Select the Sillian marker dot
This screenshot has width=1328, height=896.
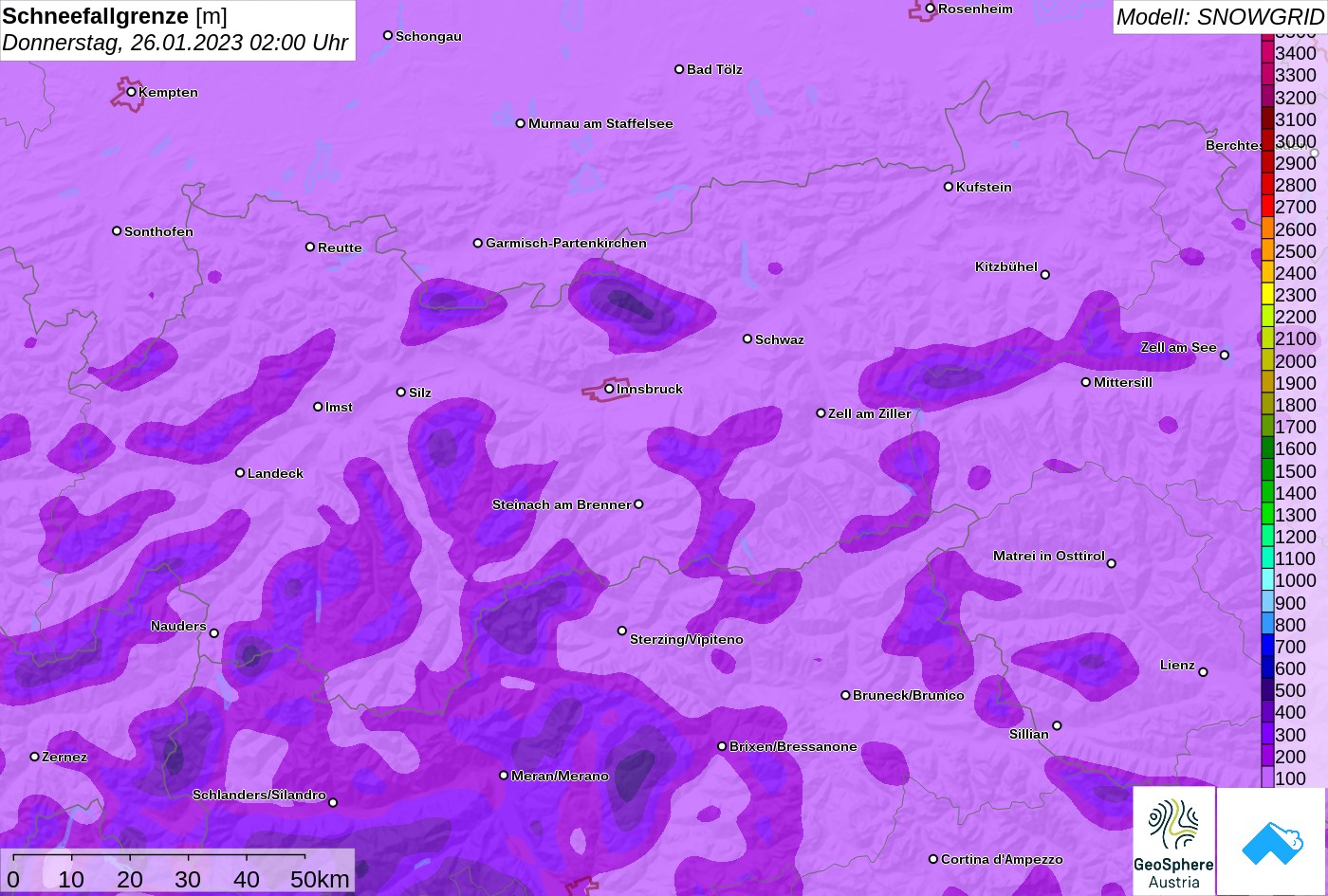(1057, 726)
